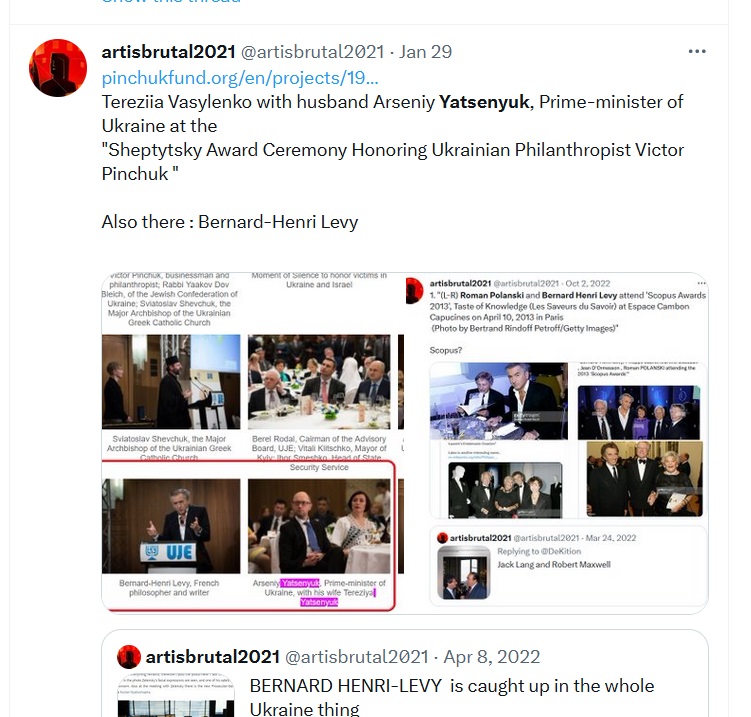Click the Bernard-Henri Levy UJE podium photo
Image resolution: width=751 pixels, height=717 pixels.
point(171,526)
